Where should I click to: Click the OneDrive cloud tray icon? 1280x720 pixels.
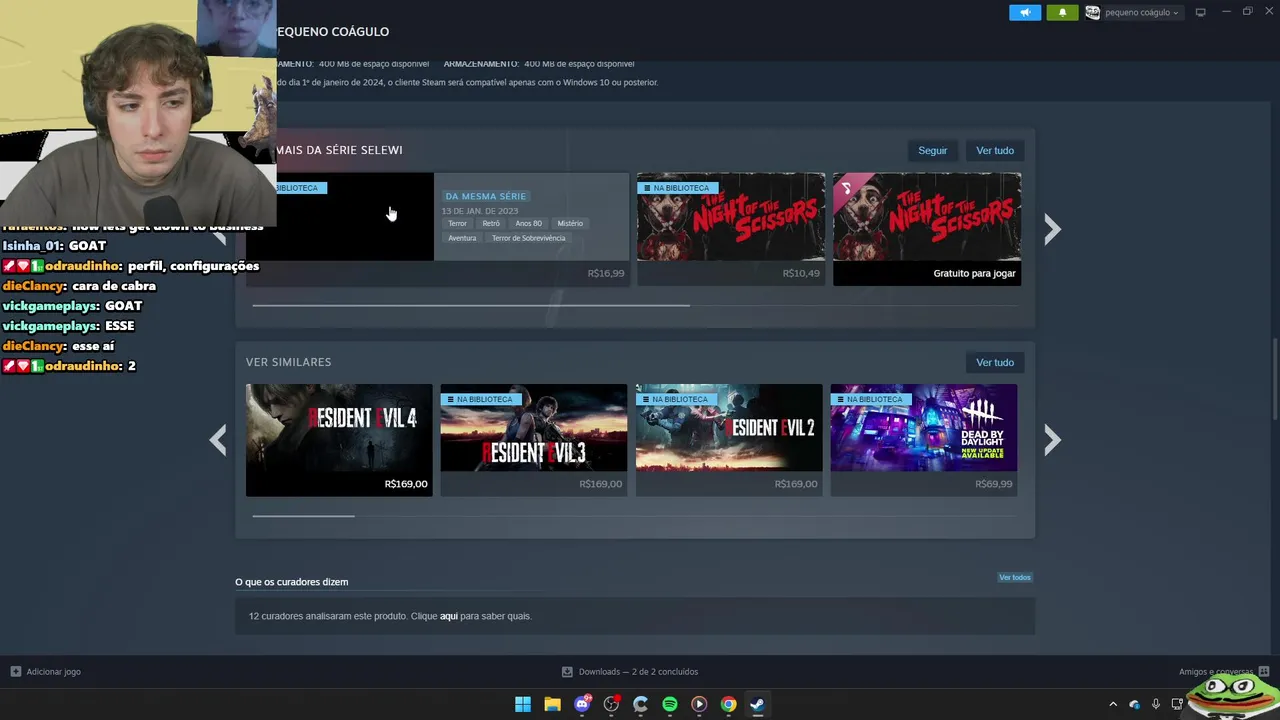pos(1134,704)
